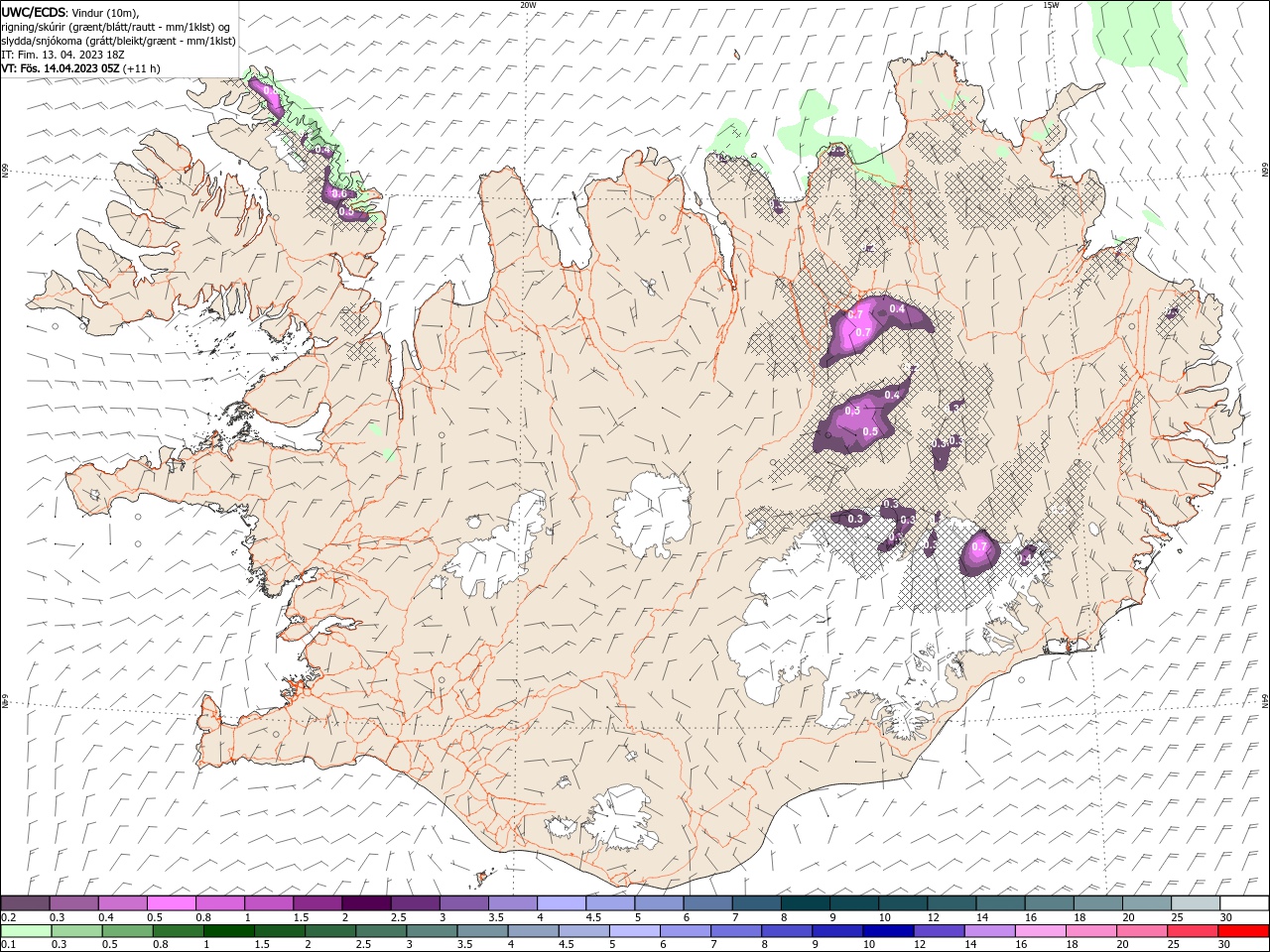Click the dark teal 8 swatch in upper legend

tap(806, 903)
